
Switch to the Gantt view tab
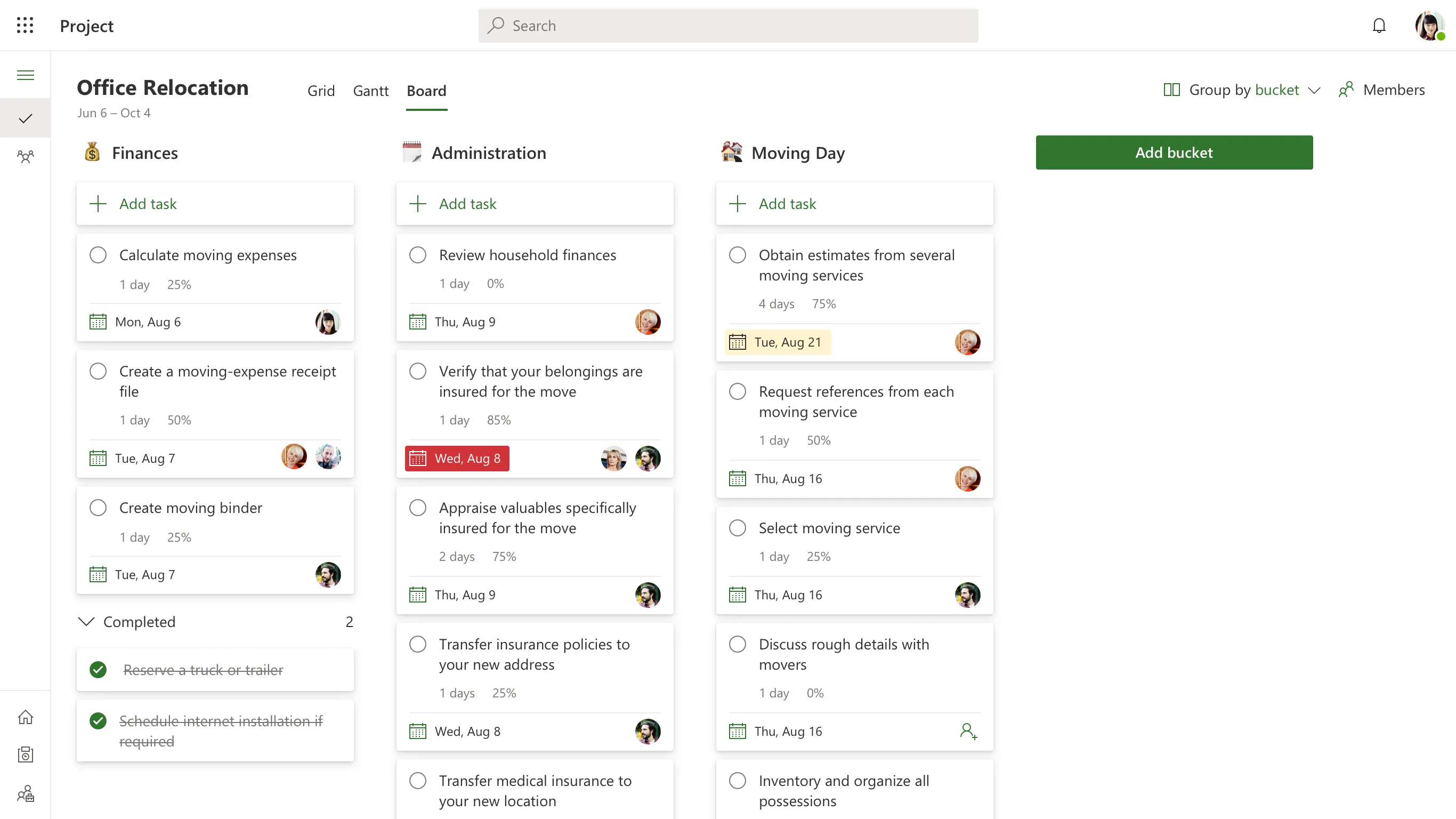[x=371, y=91]
